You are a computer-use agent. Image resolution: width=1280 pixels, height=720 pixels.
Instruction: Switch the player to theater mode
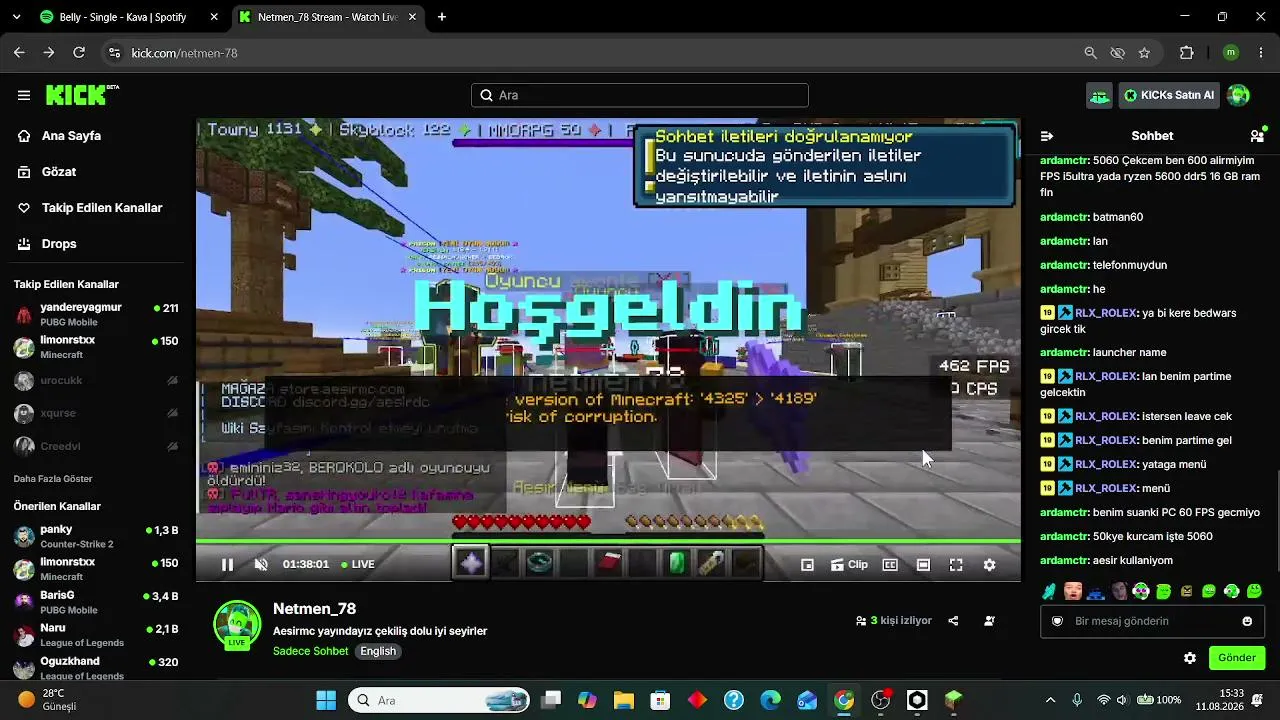click(923, 565)
